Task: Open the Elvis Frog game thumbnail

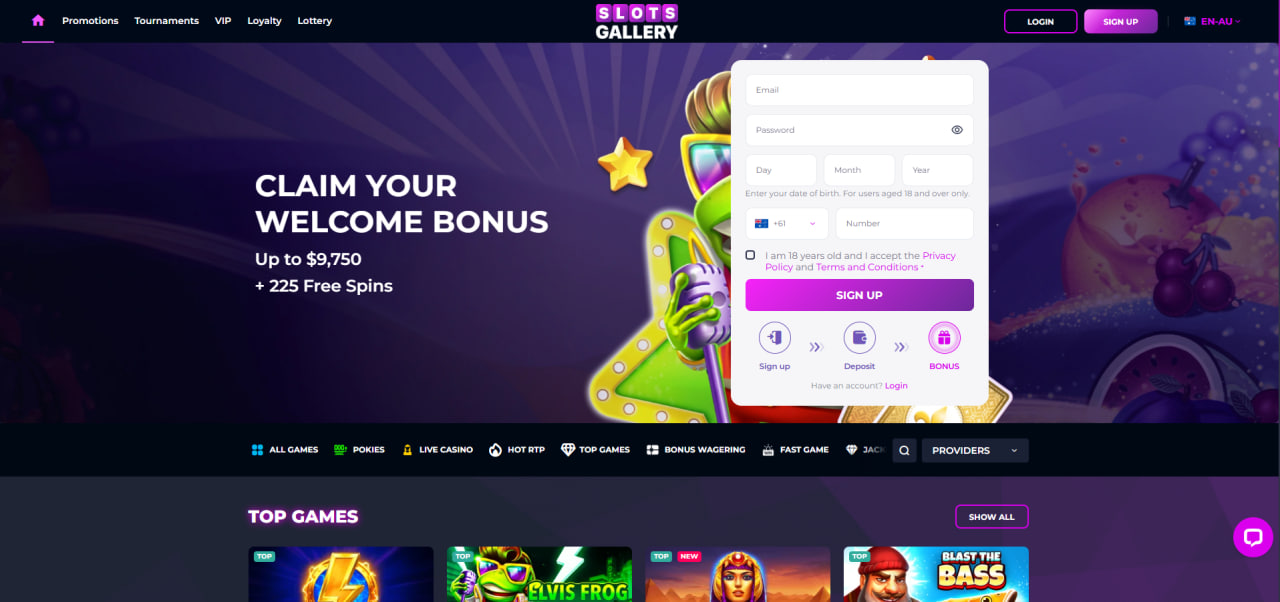Action: [x=539, y=574]
